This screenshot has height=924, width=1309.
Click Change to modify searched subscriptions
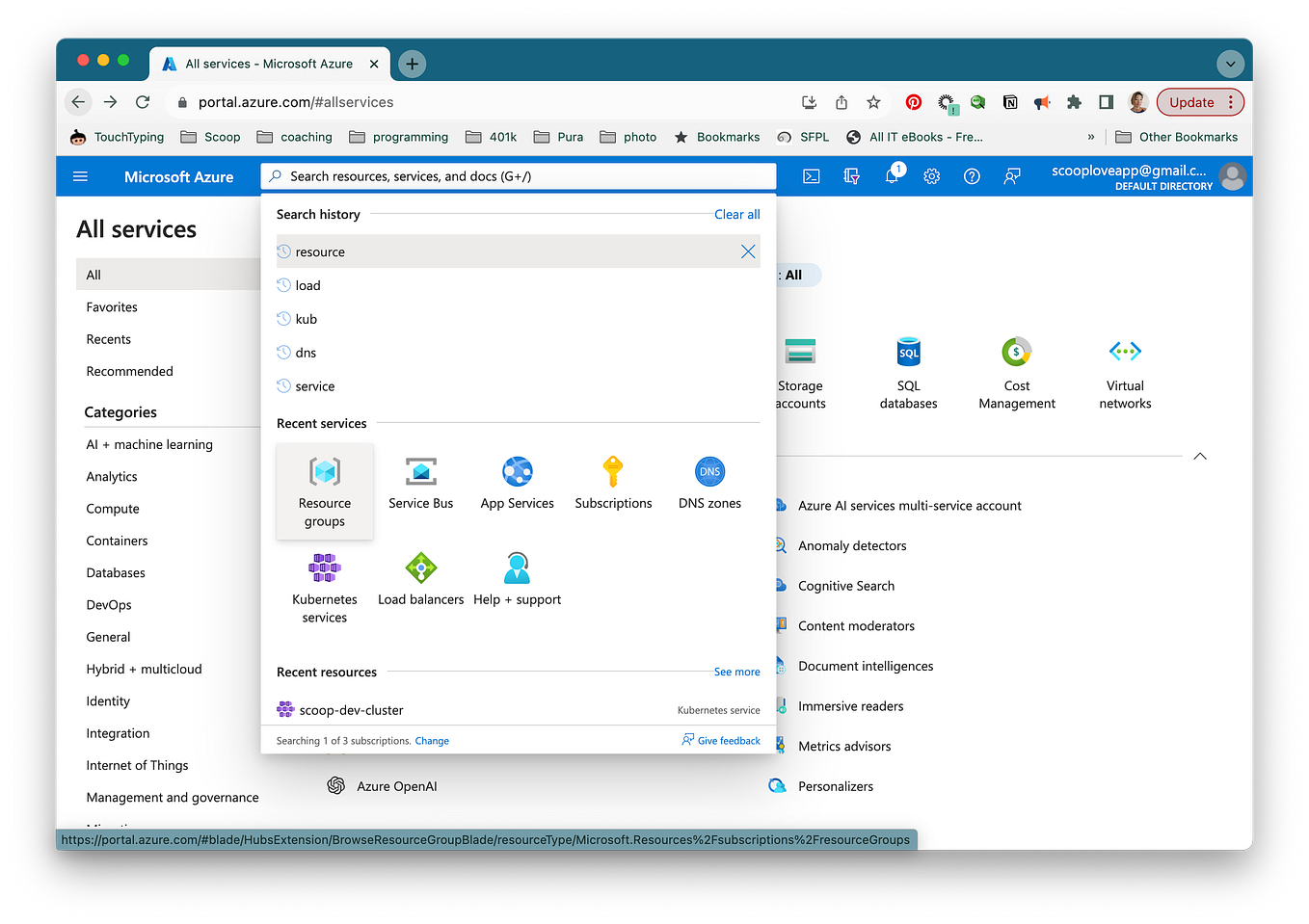tap(432, 740)
